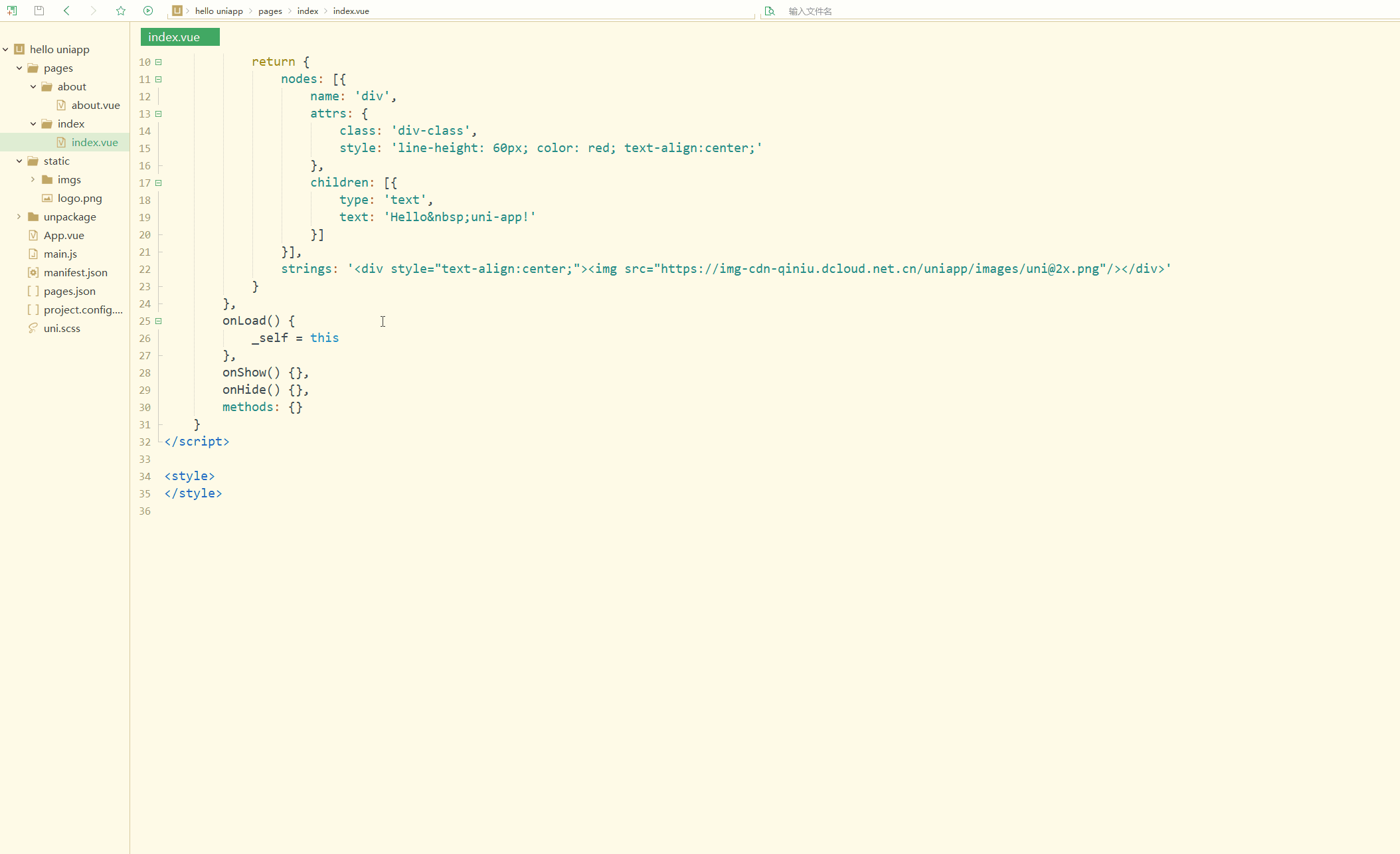
Task: Go back with the left arrow icon
Action: [66, 11]
